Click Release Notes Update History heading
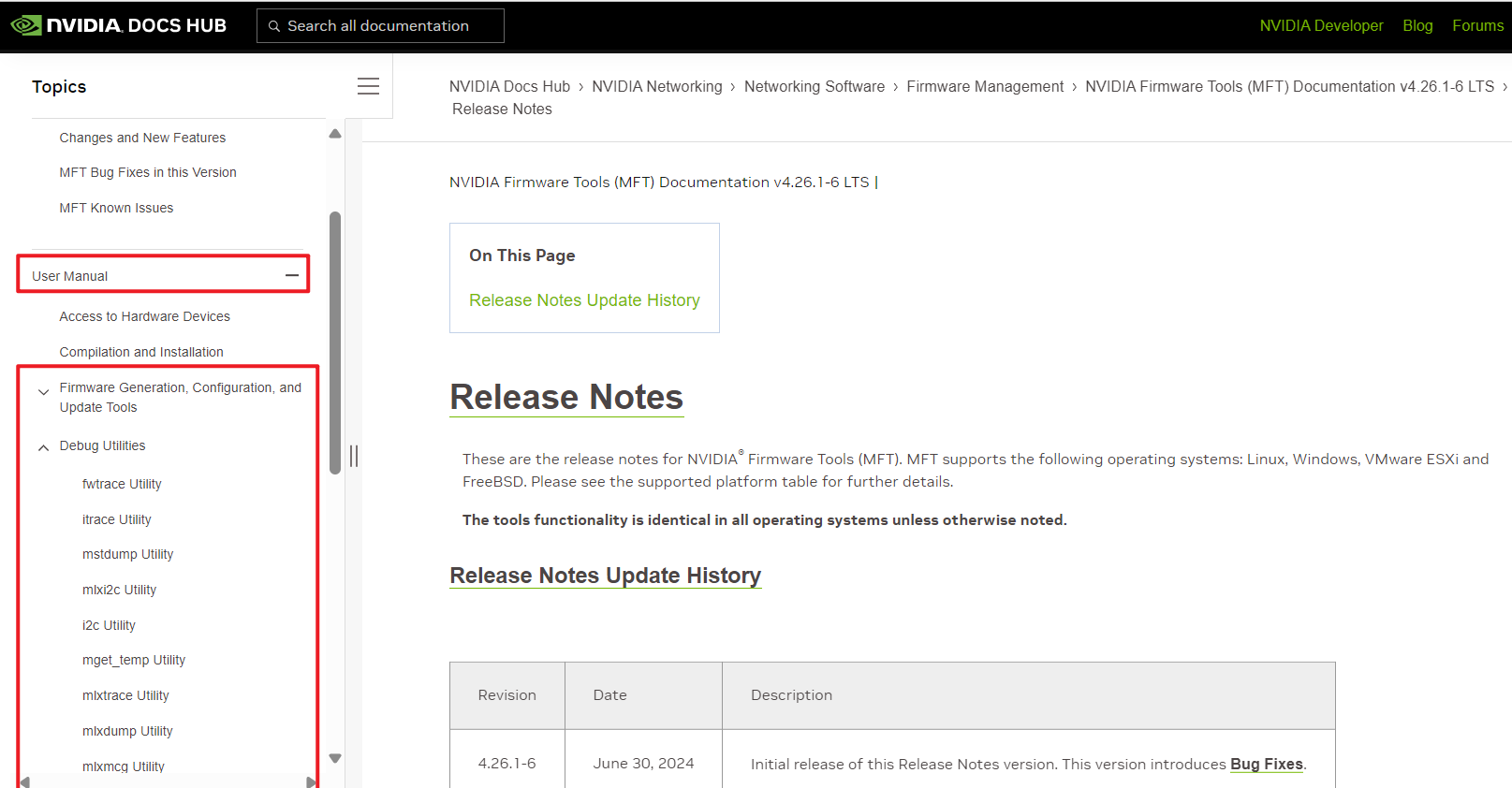Screen dimensions: 1512x788 pyautogui.click(x=605, y=576)
